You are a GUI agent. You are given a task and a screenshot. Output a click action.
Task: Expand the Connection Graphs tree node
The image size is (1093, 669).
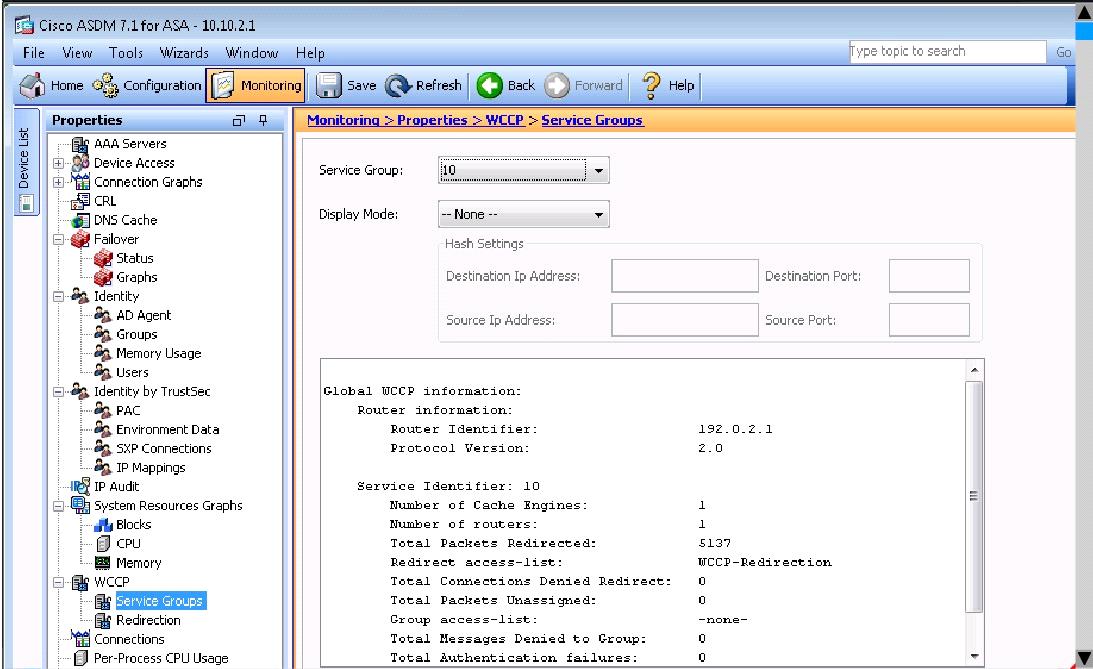pos(59,182)
